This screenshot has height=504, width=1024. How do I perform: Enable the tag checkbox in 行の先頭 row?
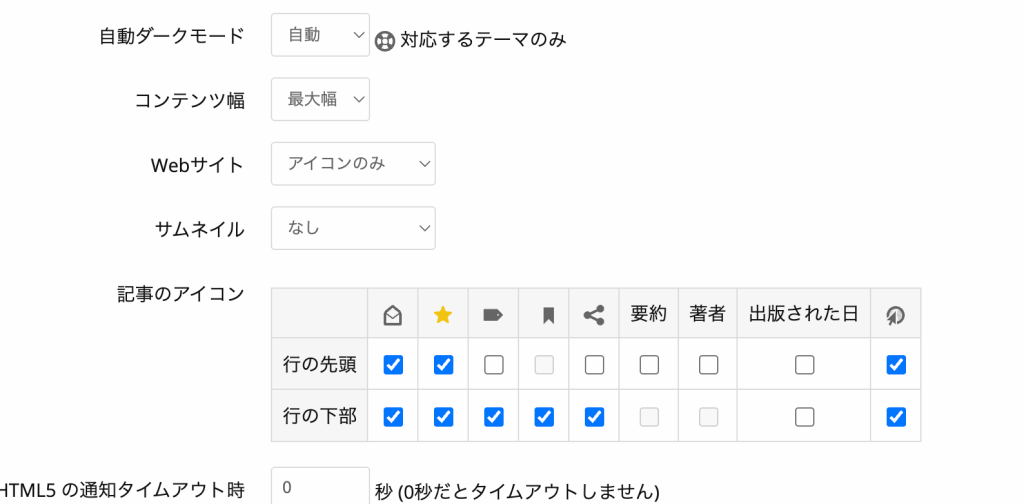click(x=493, y=365)
